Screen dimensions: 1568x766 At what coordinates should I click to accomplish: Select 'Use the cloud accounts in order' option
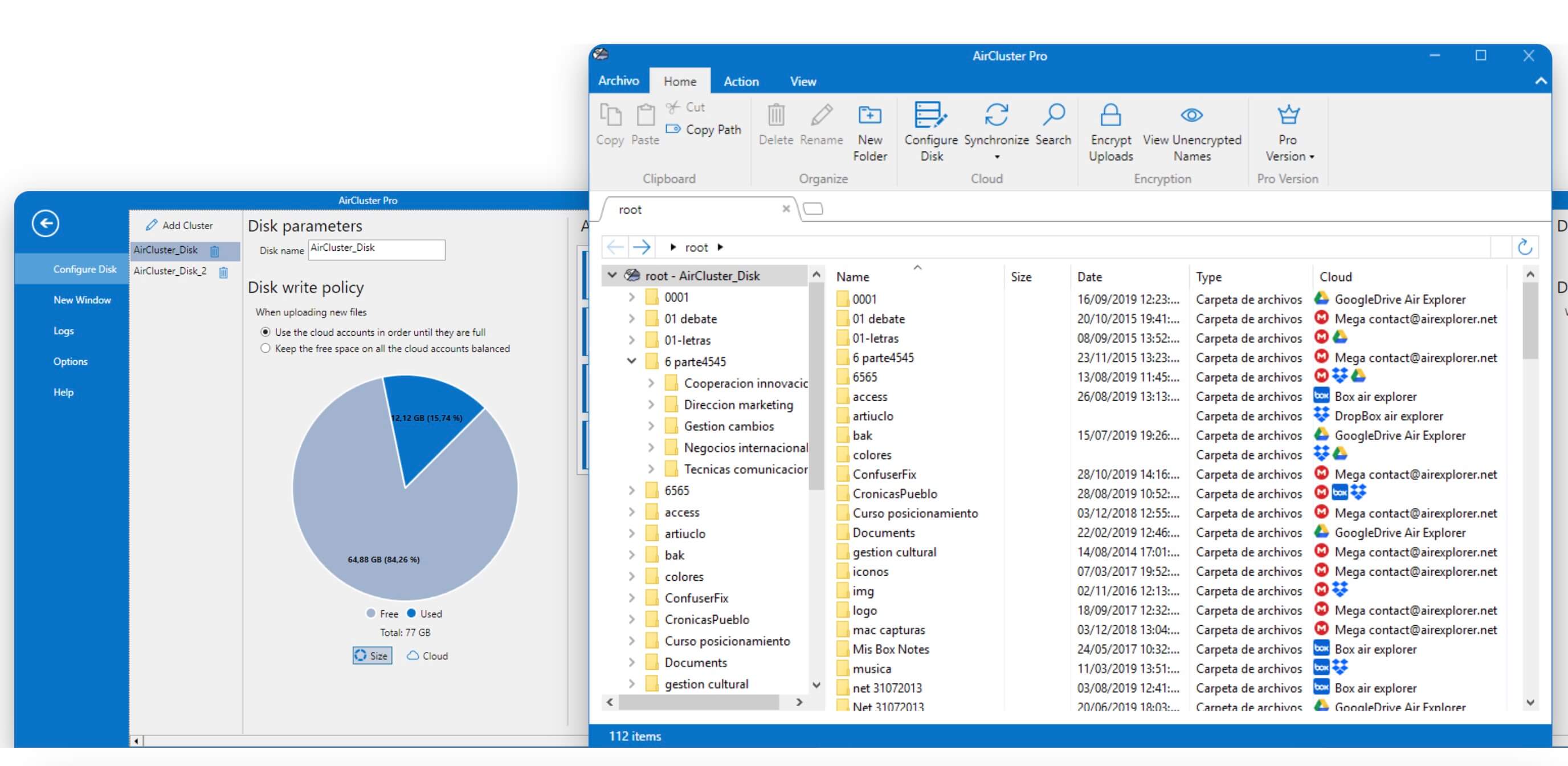pos(266,332)
